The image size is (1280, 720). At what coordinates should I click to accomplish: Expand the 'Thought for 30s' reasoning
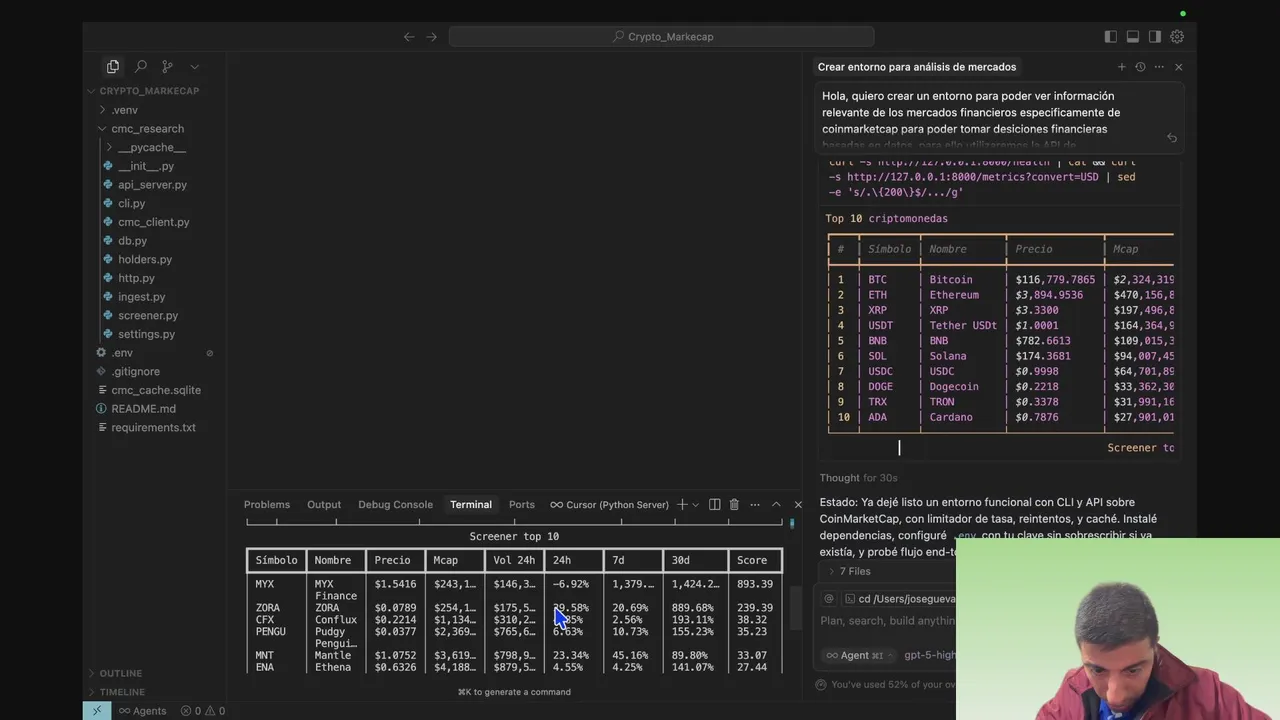tap(859, 478)
